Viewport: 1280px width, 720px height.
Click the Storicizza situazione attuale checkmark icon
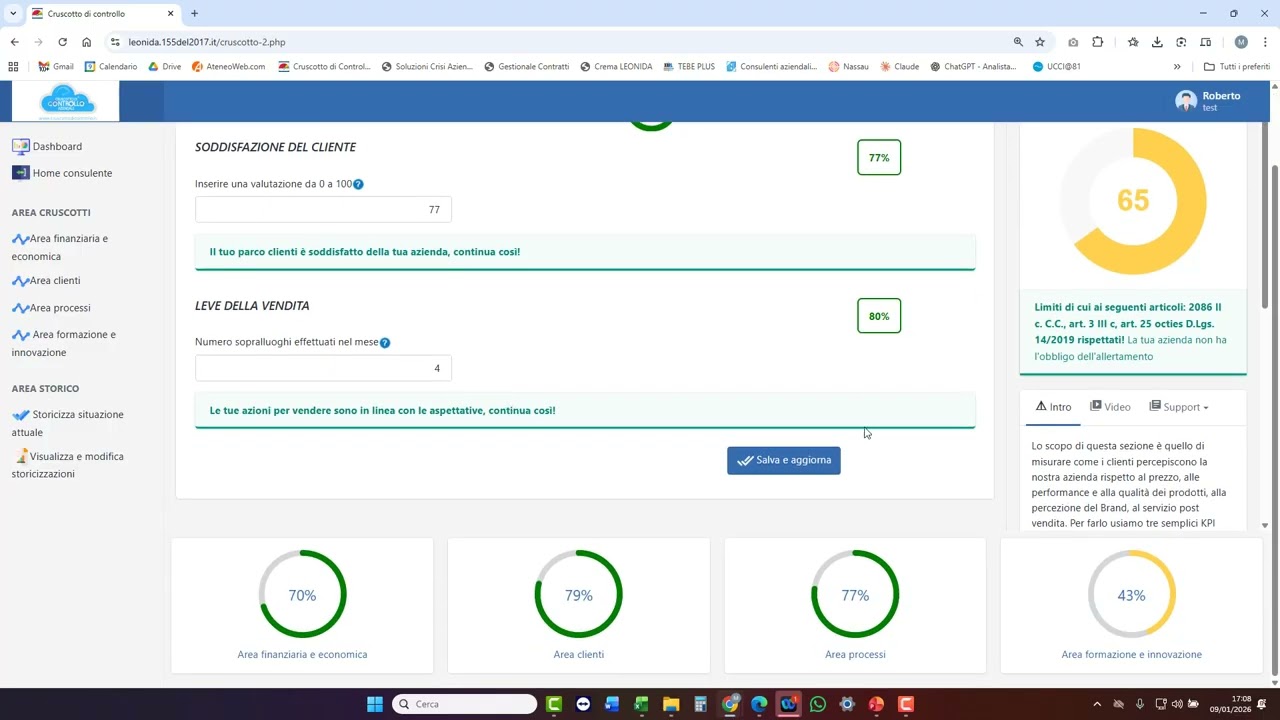pos(21,415)
